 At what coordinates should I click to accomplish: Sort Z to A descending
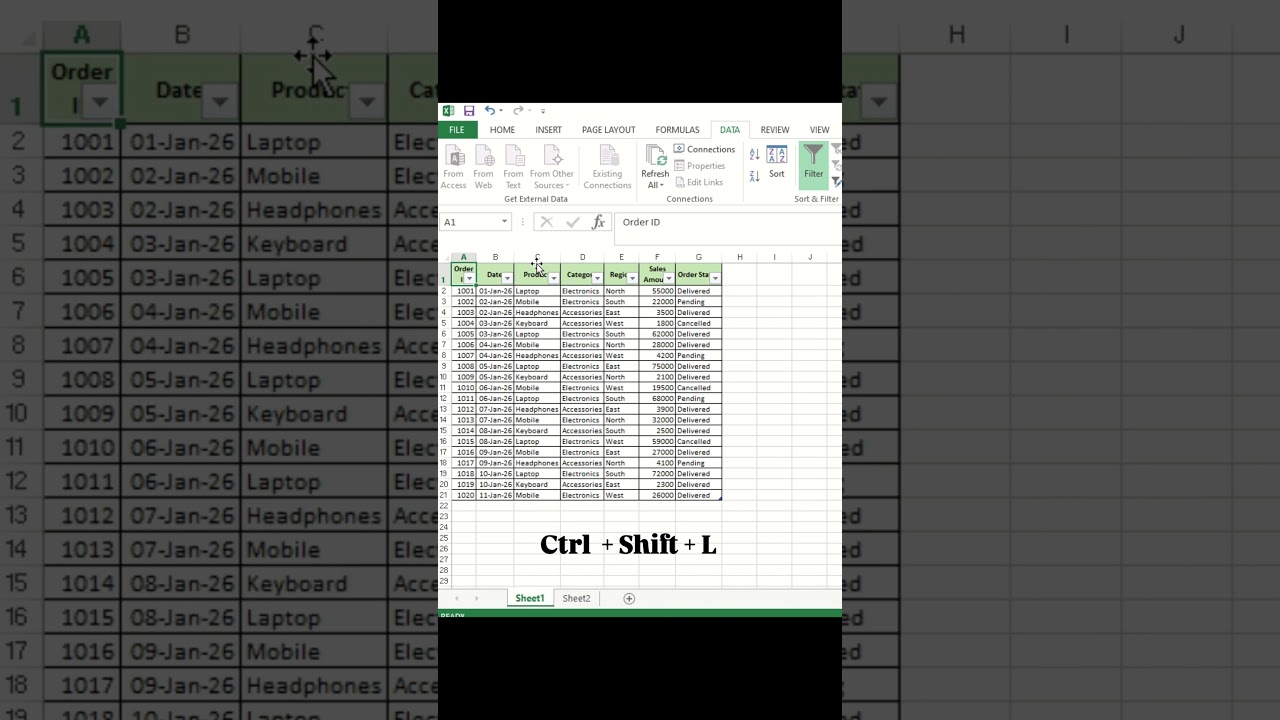coord(754,176)
